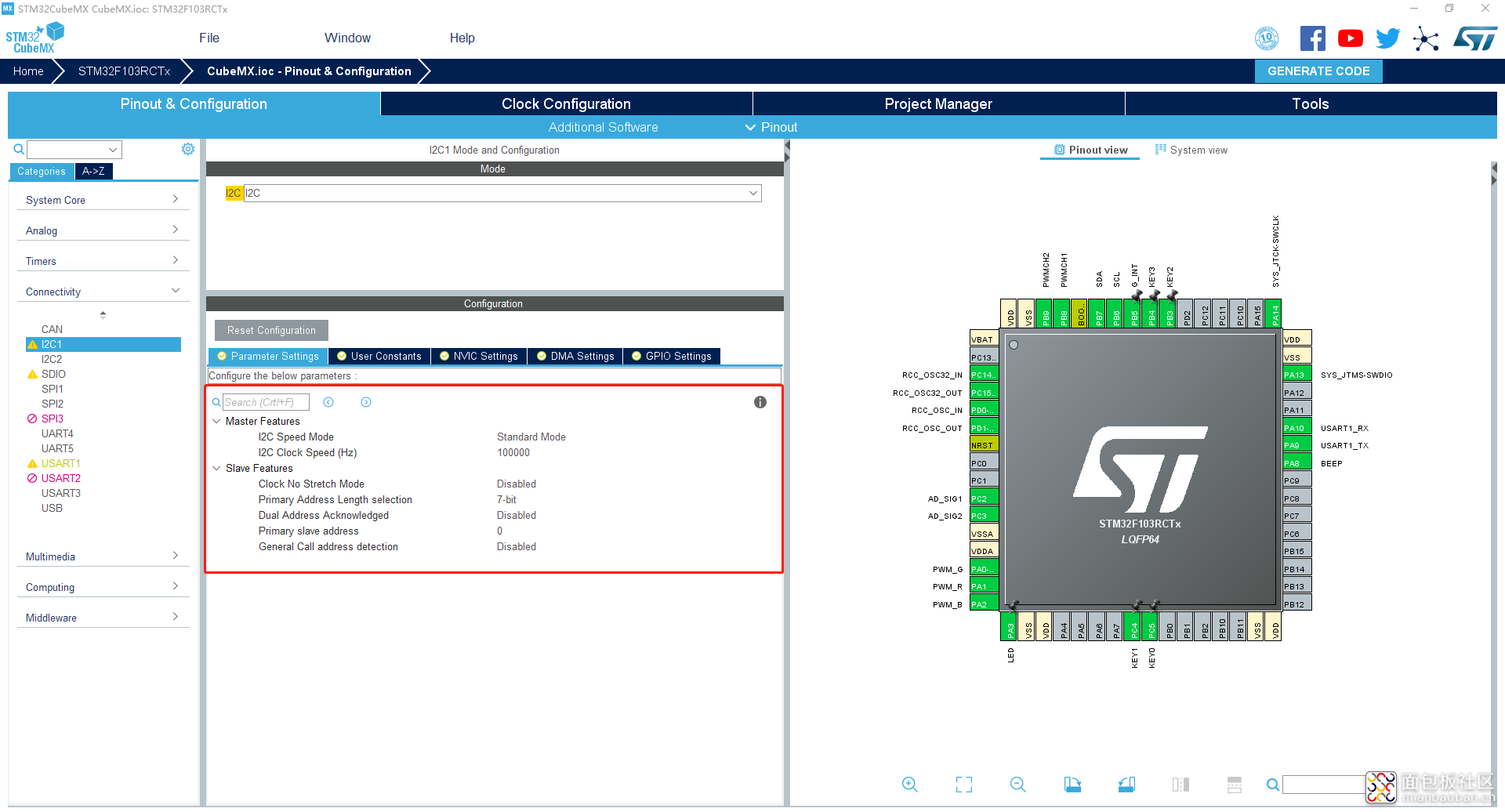Open the category settings gear icon

click(188, 149)
